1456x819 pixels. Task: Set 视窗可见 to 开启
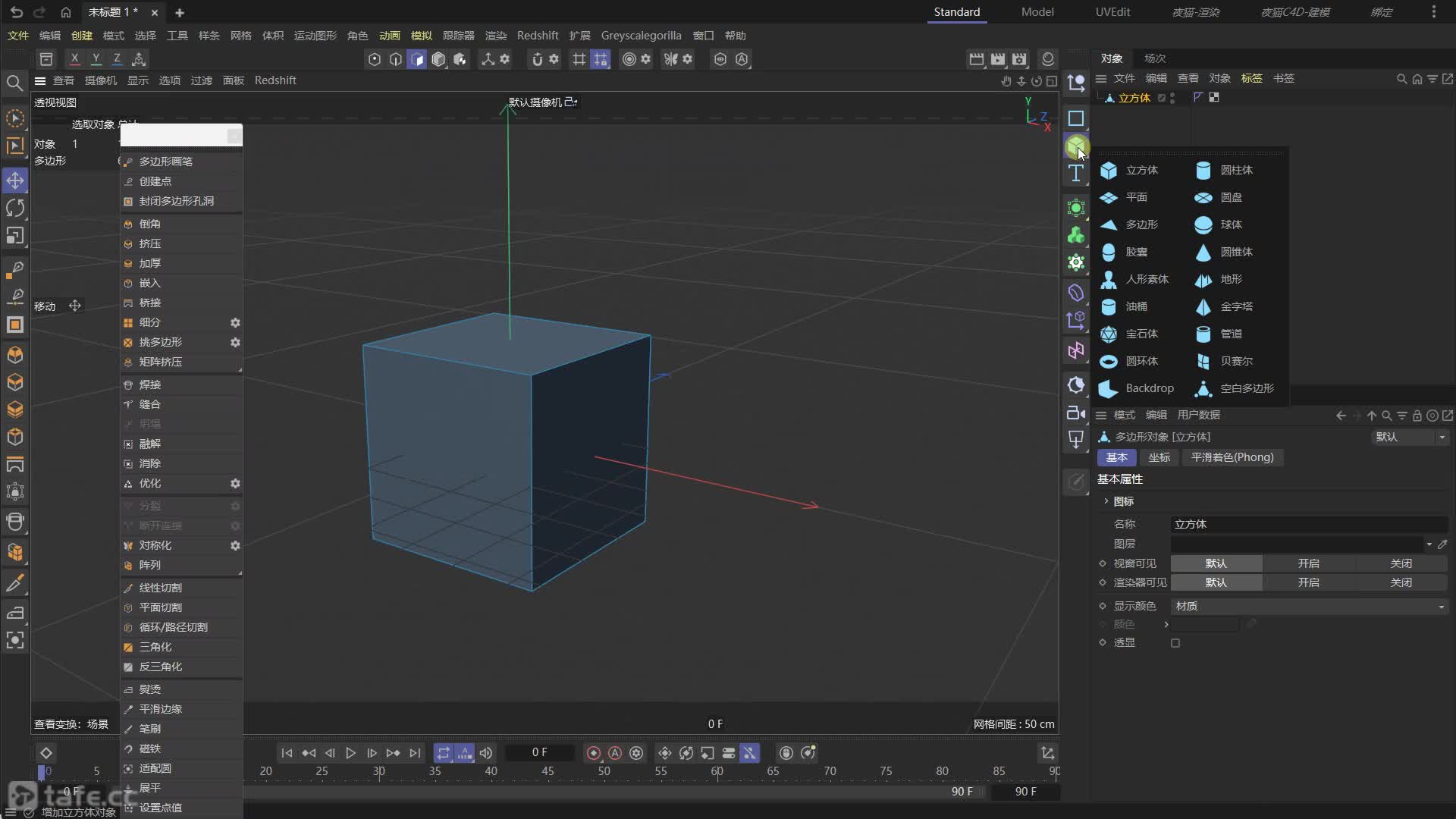point(1308,563)
